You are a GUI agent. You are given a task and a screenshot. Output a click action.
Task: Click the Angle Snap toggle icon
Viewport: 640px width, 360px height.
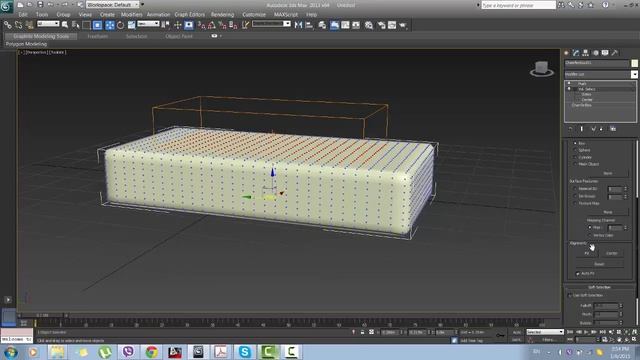click(211, 25)
